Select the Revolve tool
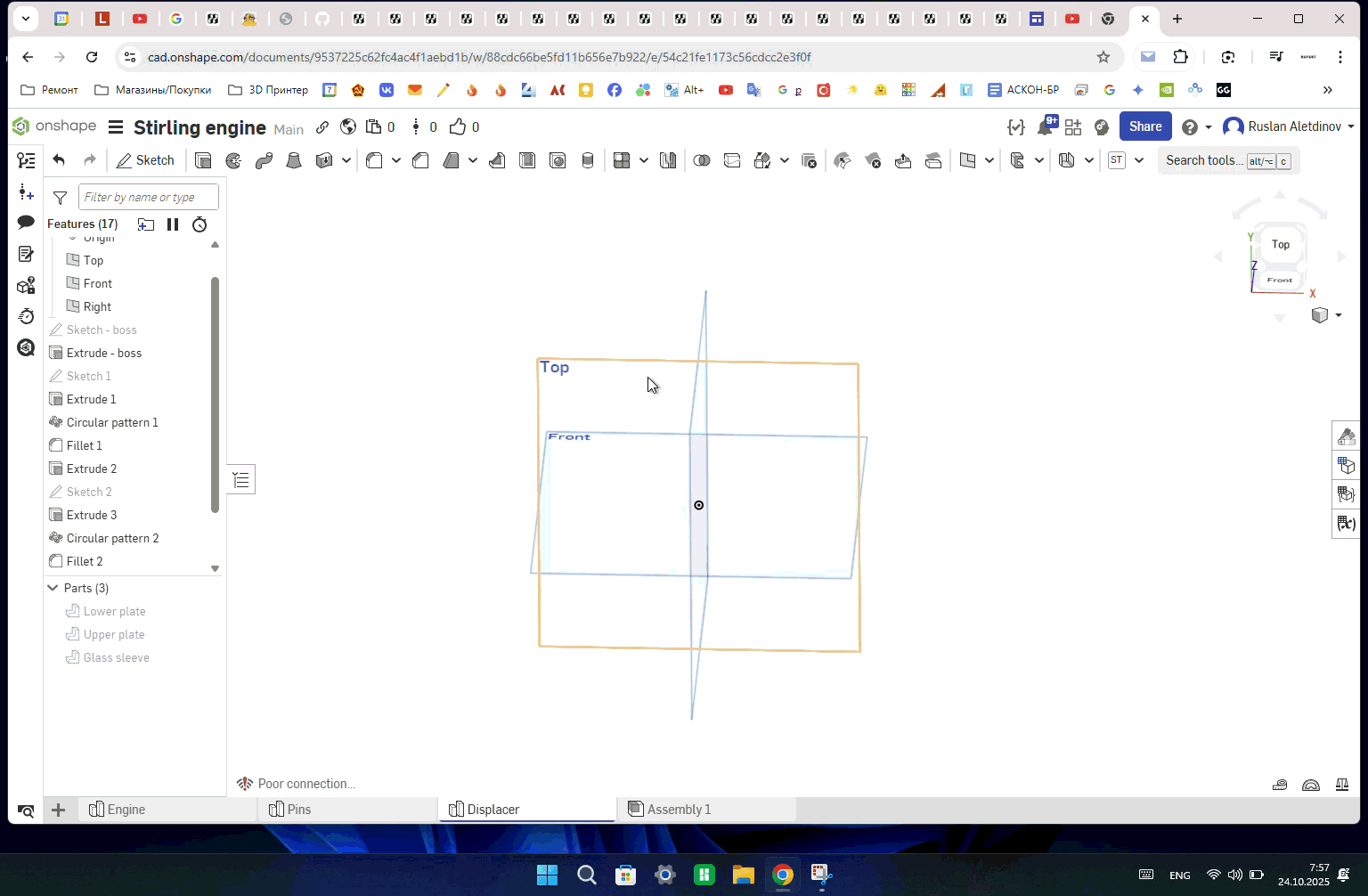 coord(233,160)
